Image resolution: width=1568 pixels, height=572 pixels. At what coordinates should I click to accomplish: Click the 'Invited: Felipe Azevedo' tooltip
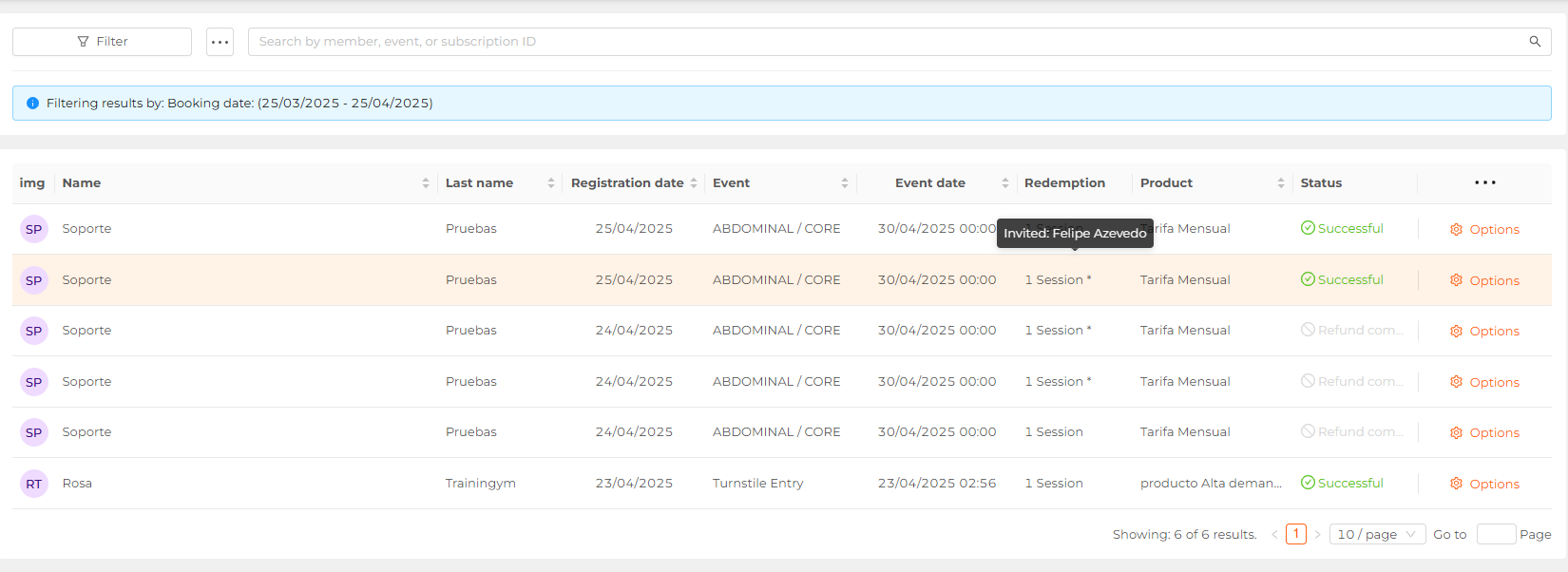(x=1075, y=233)
